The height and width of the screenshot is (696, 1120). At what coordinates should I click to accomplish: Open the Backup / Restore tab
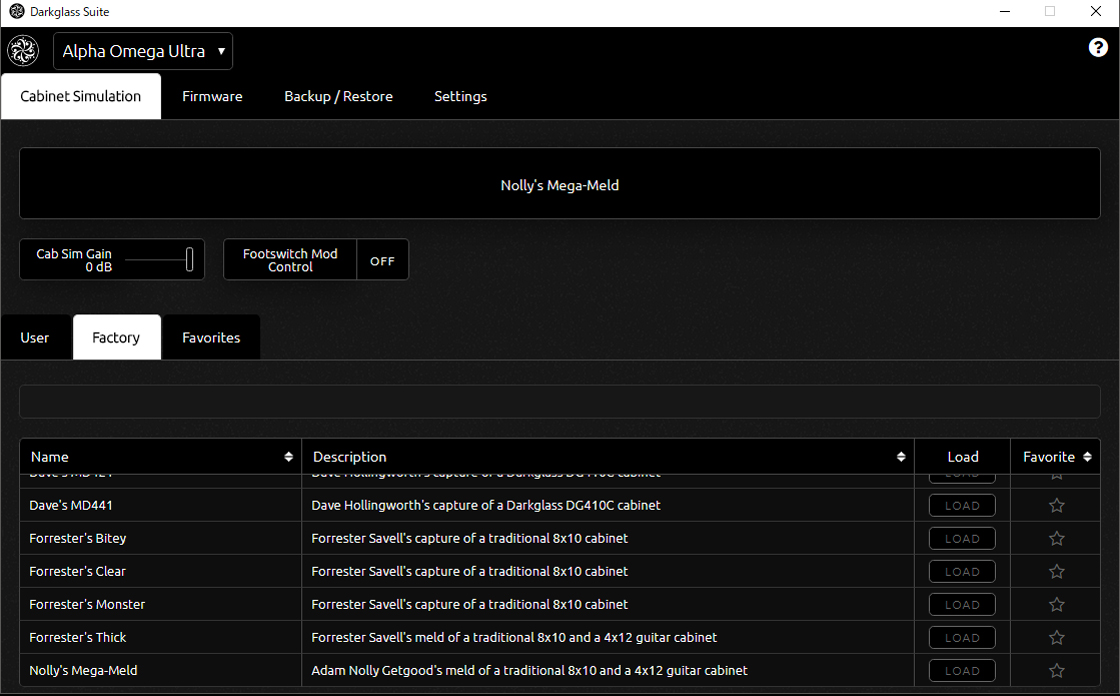pos(338,97)
